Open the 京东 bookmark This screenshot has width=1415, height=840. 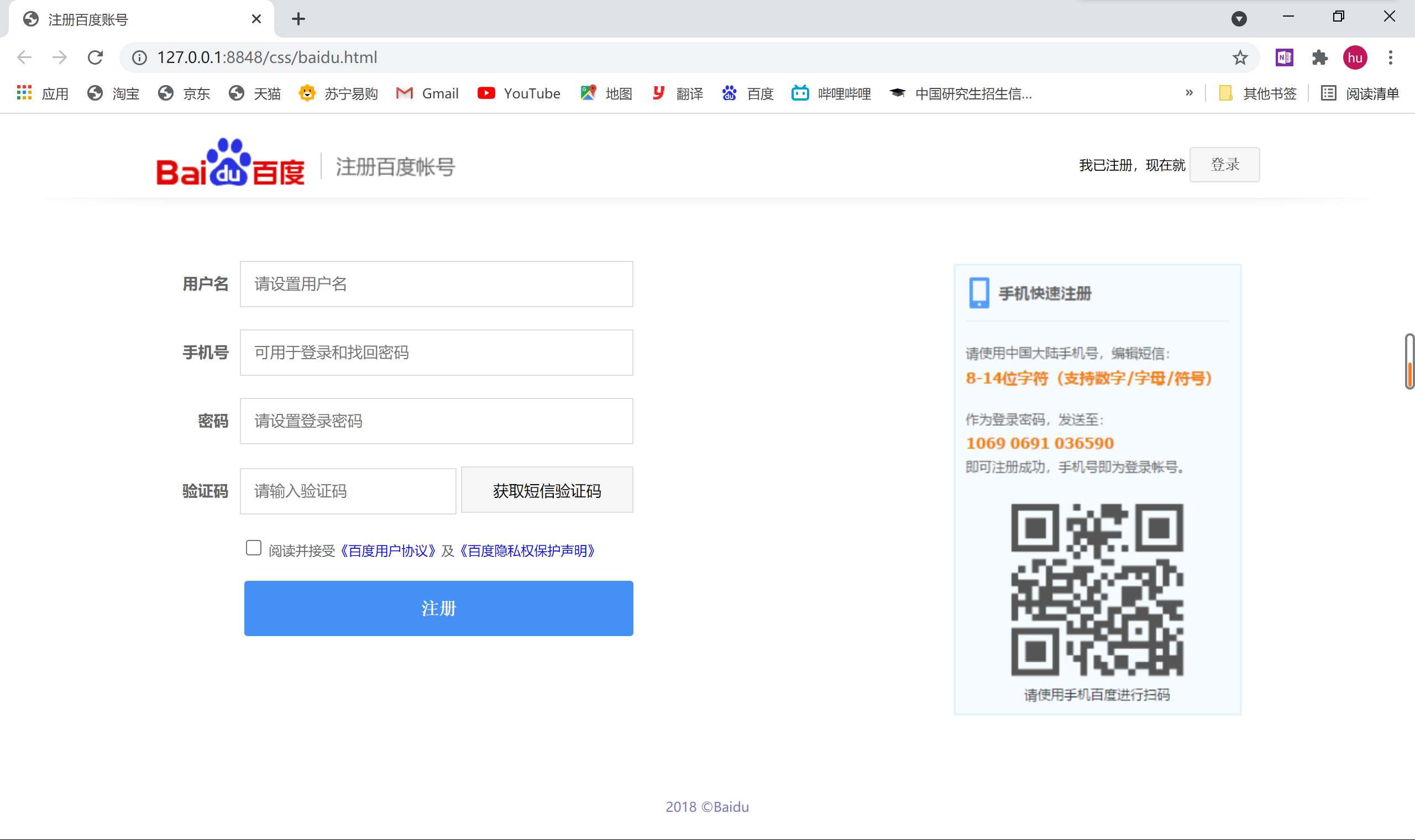[x=184, y=93]
